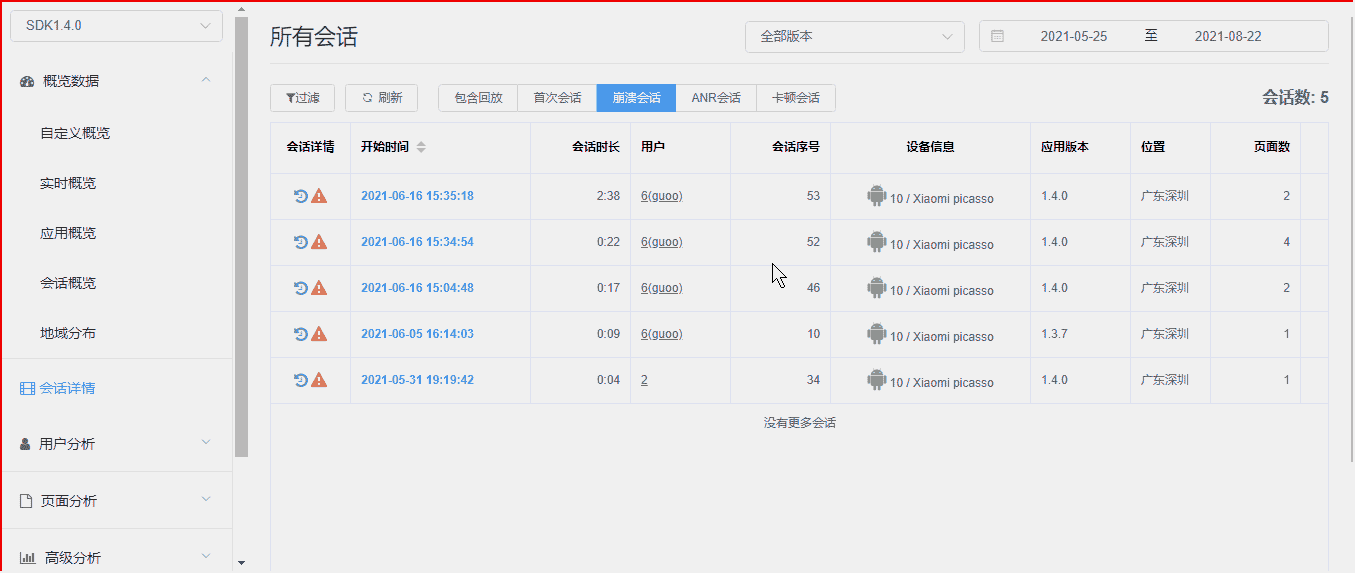Open the SDK1.4.0 application dropdown

pyautogui.click(x=116, y=26)
